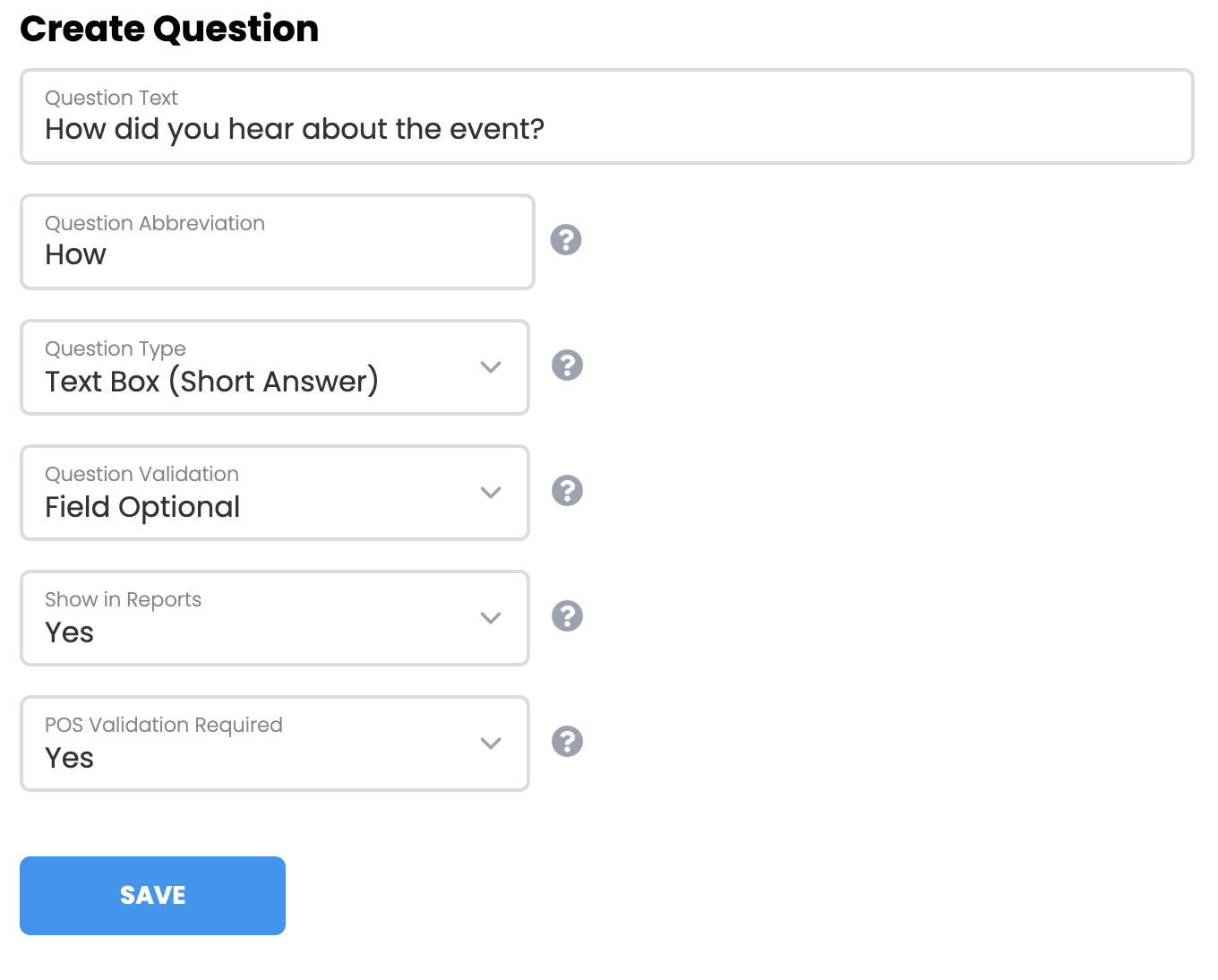Show help for Question Validation

tap(567, 491)
